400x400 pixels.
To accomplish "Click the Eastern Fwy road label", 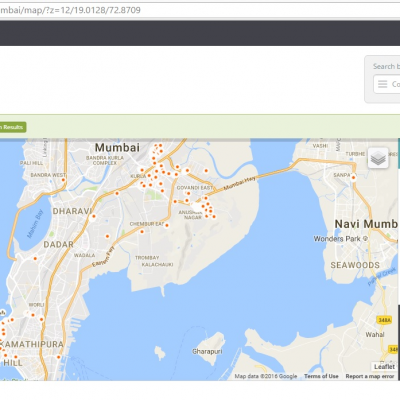I will pos(103,257).
